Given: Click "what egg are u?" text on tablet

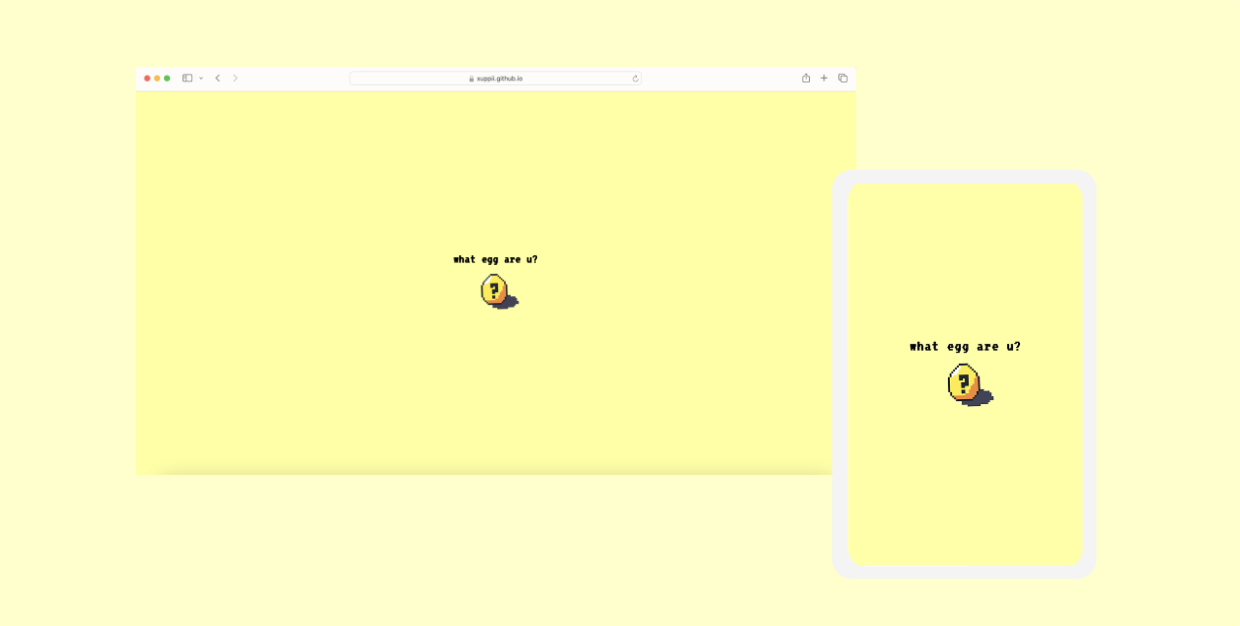Looking at the screenshot, I should point(965,346).
